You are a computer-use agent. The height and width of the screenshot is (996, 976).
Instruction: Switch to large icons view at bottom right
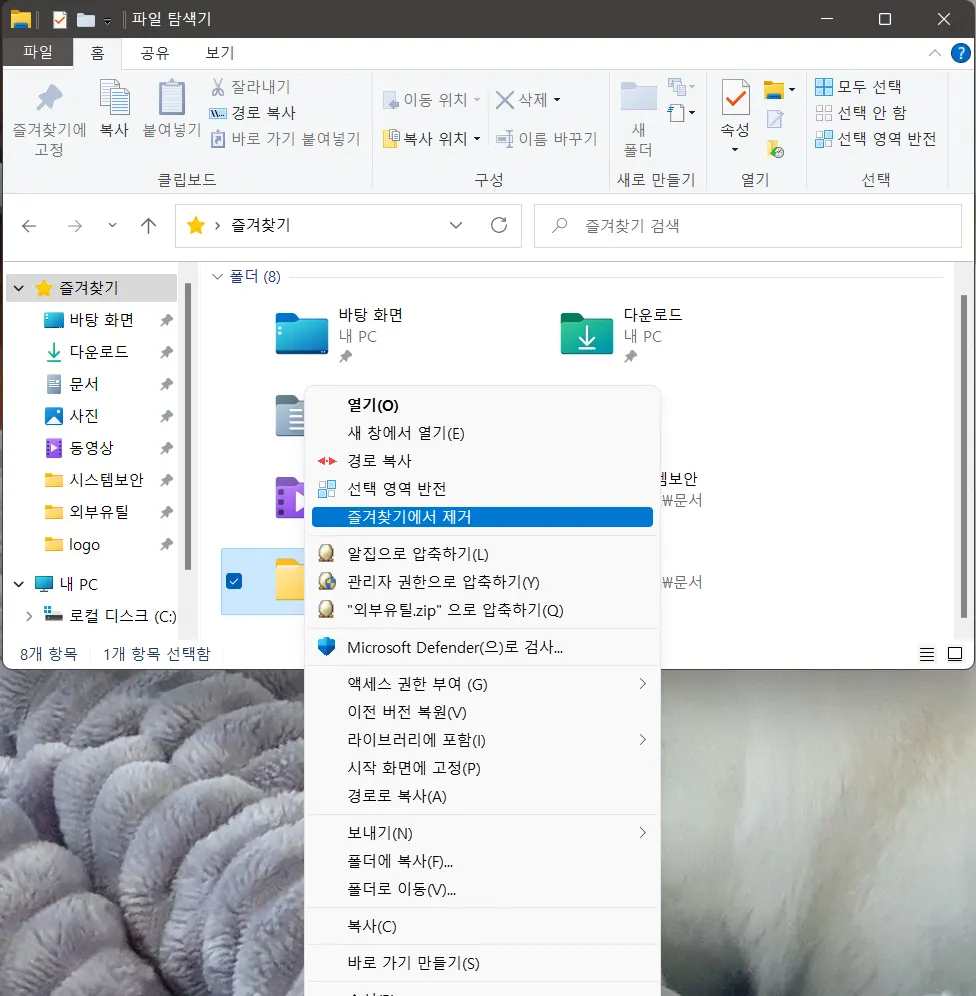point(955,654)
